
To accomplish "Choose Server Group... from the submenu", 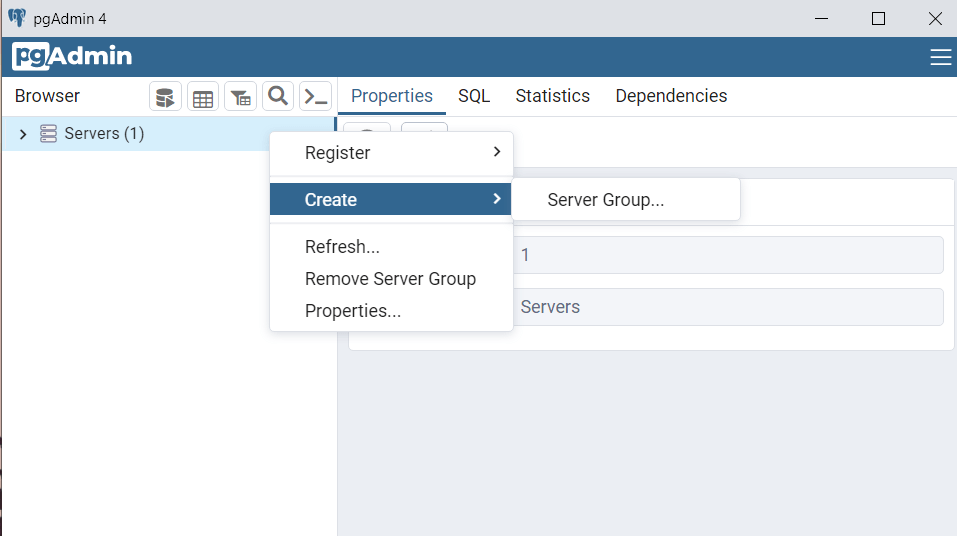I will pyautogui.click(x=605, y=200).
